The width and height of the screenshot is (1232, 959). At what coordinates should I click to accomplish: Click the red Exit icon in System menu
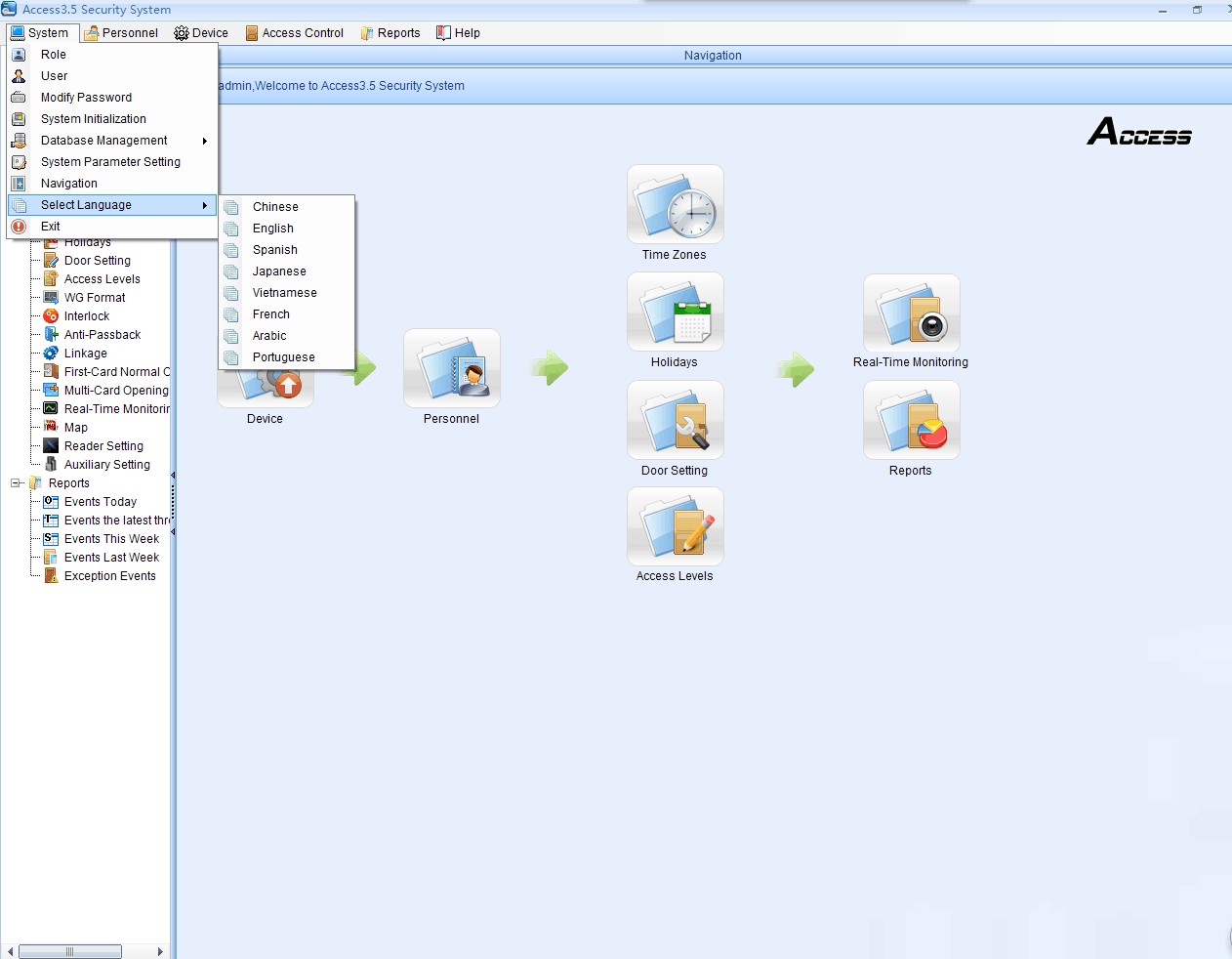19,227
